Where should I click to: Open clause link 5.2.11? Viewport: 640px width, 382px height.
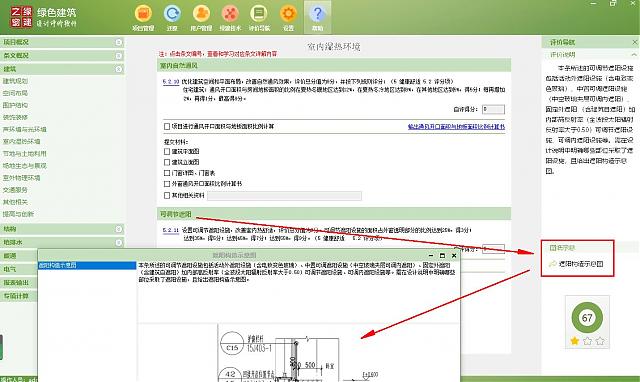tap(171, 230)
